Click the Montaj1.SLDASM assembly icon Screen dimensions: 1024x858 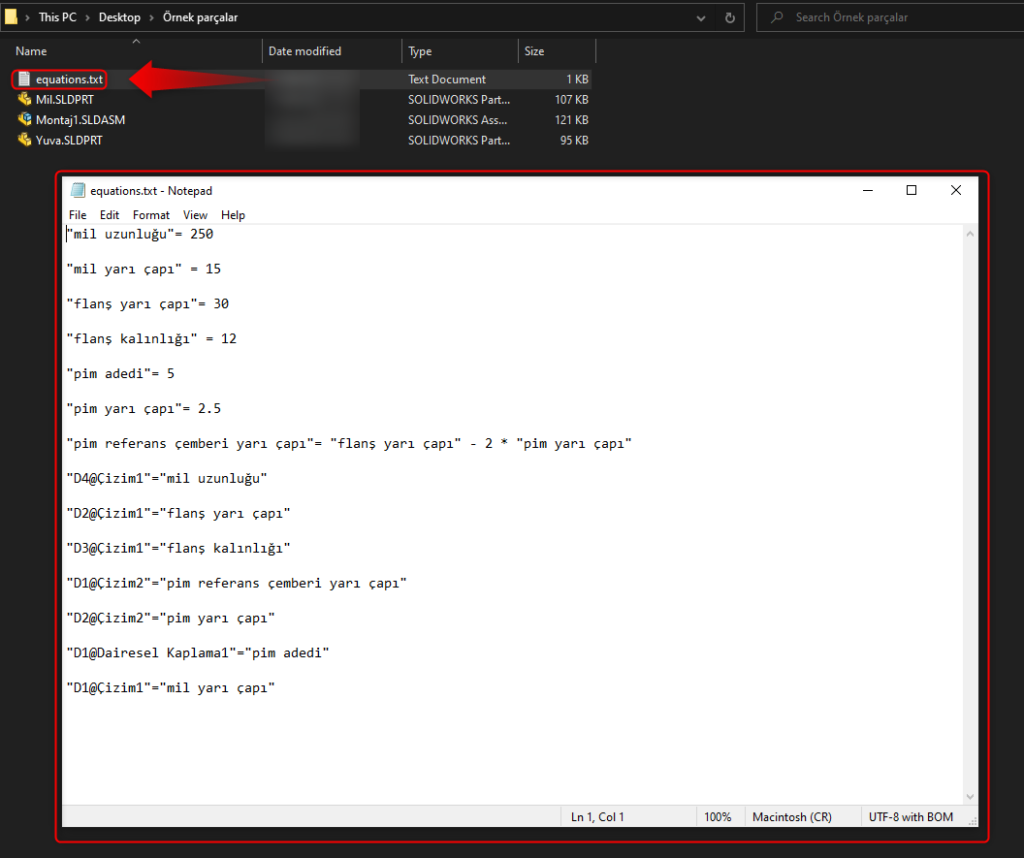(24, 119)
